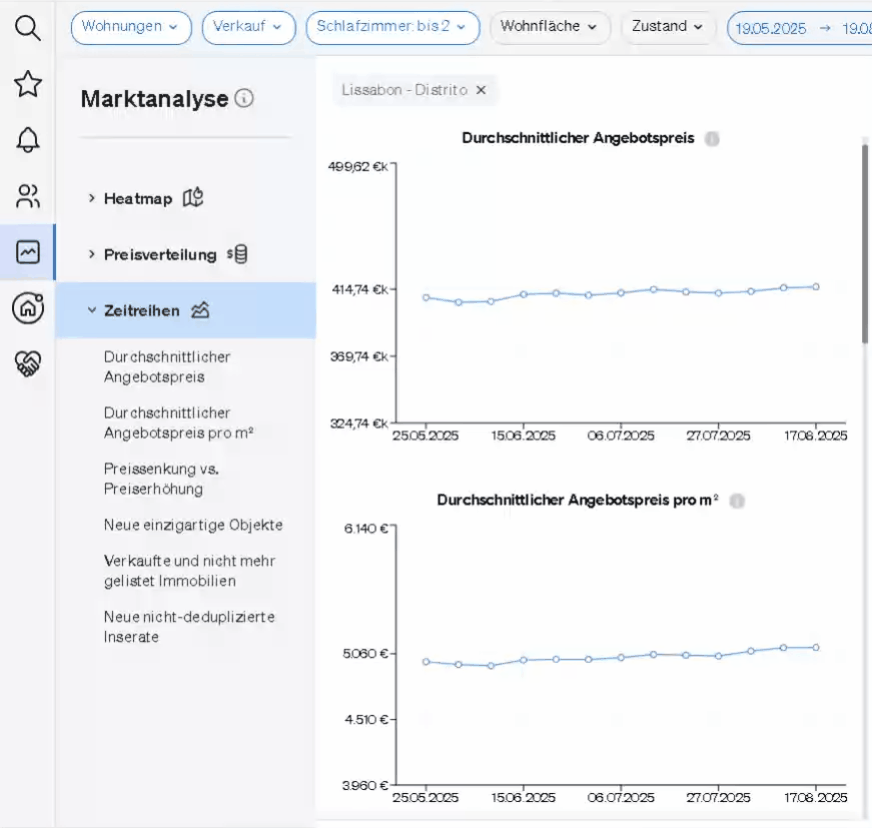Image resolution: width=872 pixels, height=828 pixels.
Task: Click the search magnifier icon in sidebar
Action: tap(28, 29)
